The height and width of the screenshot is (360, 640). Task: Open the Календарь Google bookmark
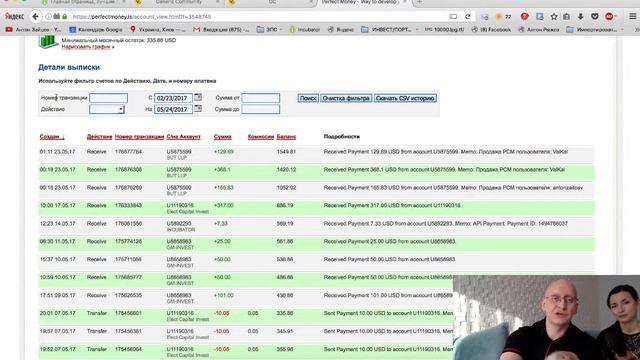coord(96,29)
